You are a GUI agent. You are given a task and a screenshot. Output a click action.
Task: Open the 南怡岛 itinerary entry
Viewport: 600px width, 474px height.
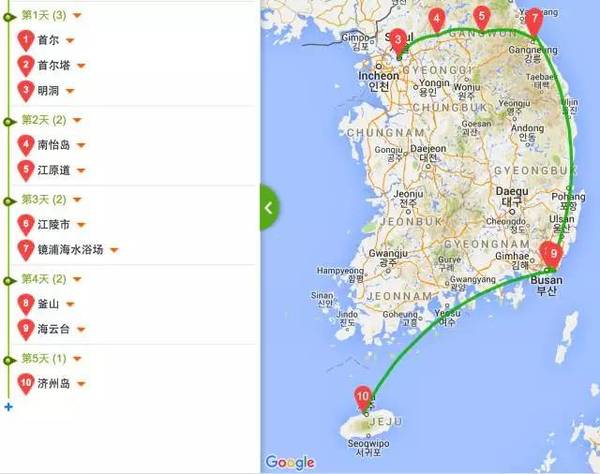[54, 145]
